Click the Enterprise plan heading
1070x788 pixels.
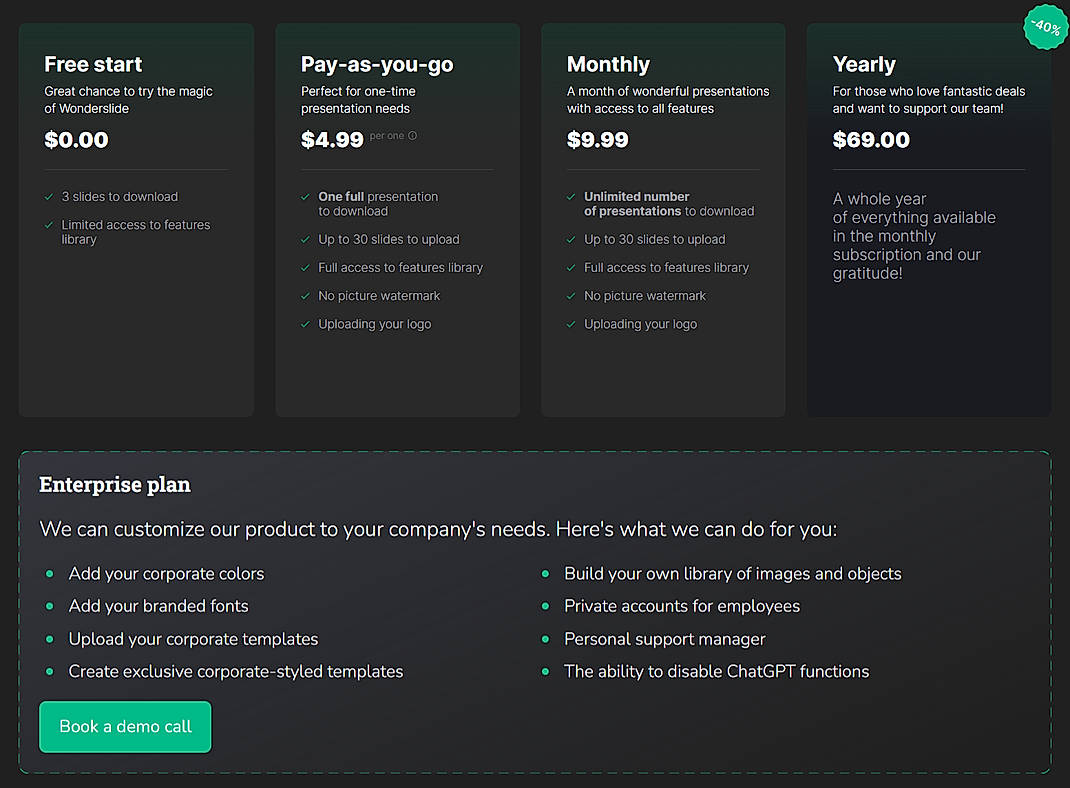[x=114, y=484]
